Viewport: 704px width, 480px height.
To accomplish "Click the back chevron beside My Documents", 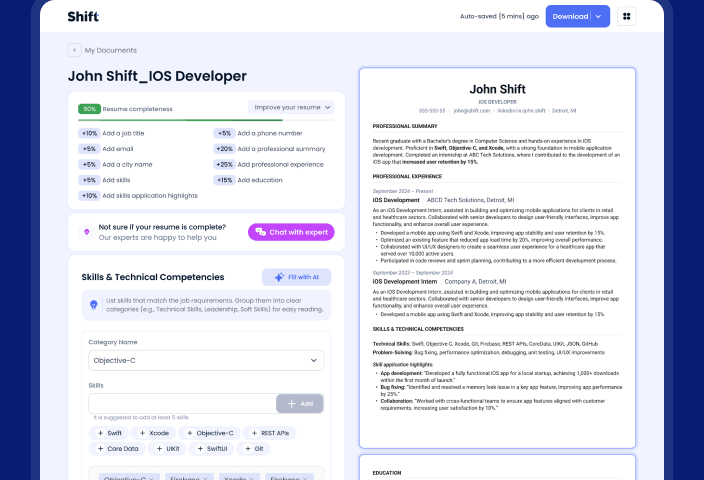I will [75, 50].
